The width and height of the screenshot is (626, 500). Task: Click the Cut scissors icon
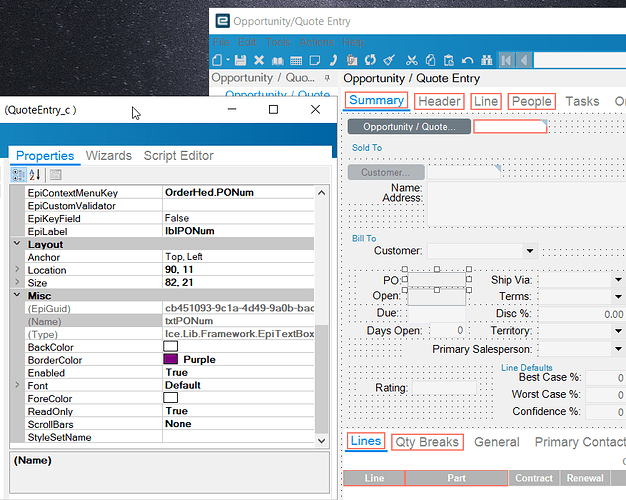click(412, 61)
